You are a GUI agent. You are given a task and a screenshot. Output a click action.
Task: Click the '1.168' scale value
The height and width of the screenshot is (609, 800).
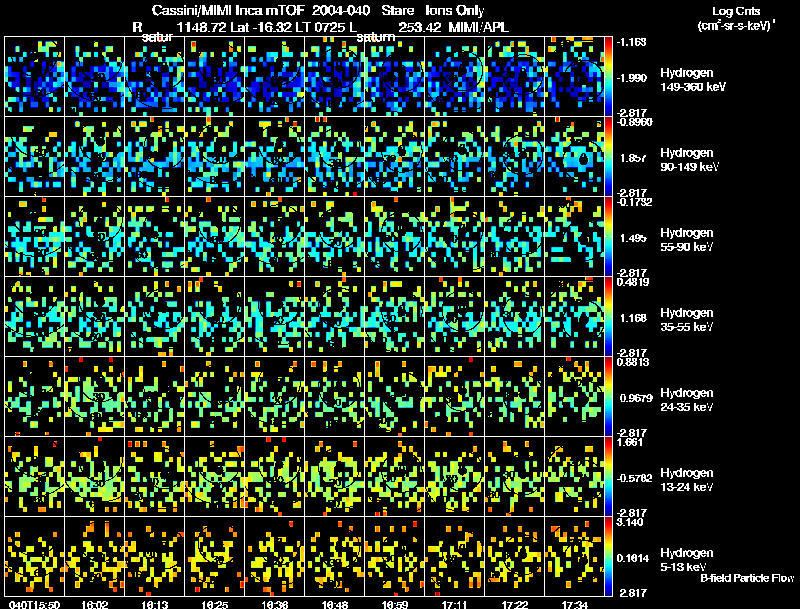(x=633, y=318)
